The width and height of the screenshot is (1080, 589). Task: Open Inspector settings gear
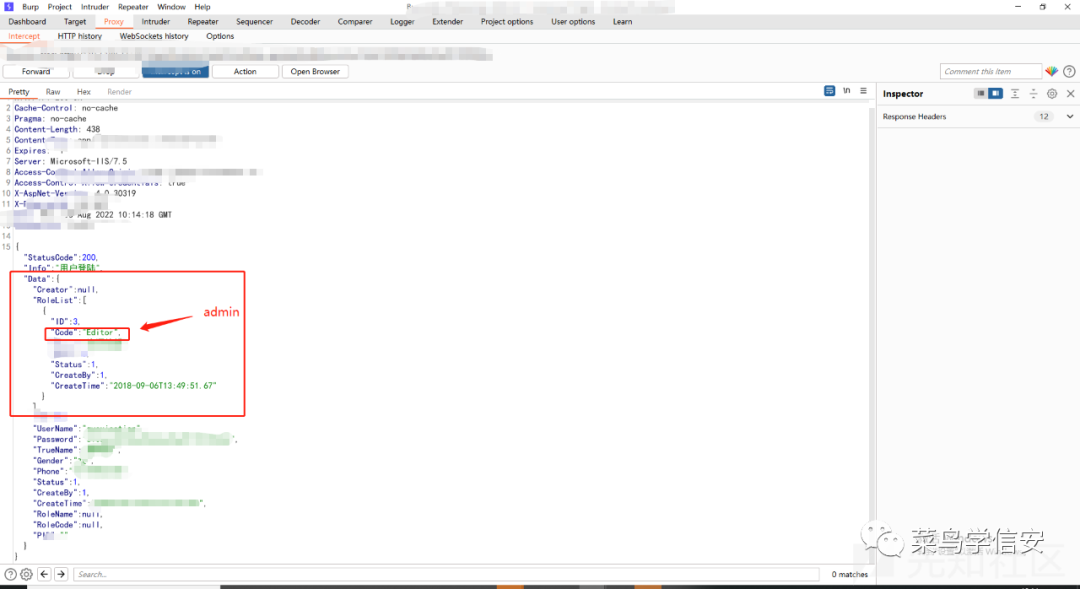(1052, 94)
